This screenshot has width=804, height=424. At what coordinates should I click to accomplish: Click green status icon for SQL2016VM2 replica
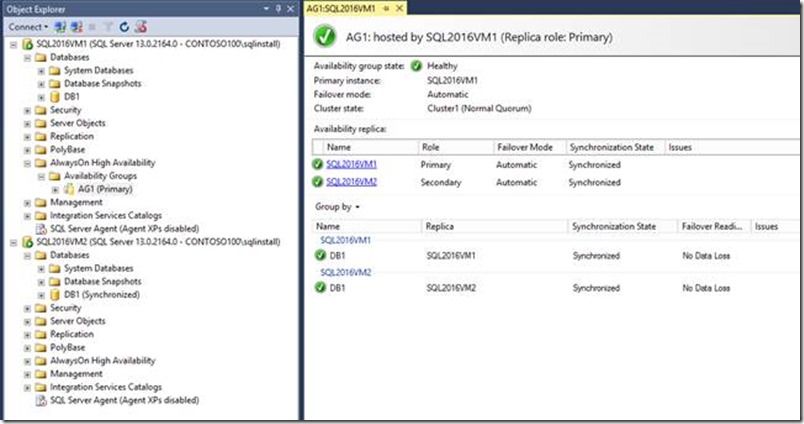318,182
